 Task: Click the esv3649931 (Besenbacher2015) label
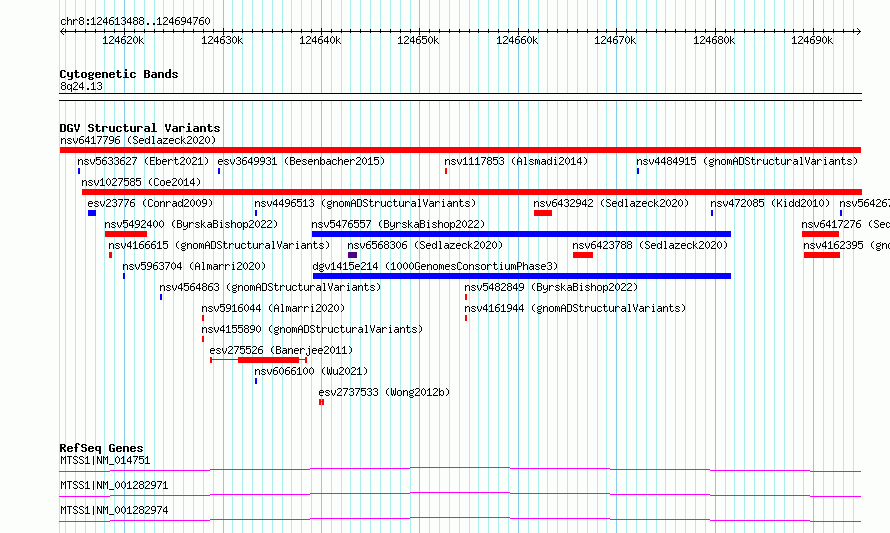(301, 161)
